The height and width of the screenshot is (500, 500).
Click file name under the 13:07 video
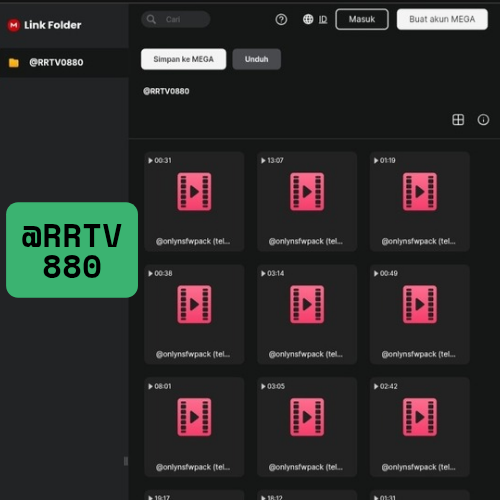(306, 241)
